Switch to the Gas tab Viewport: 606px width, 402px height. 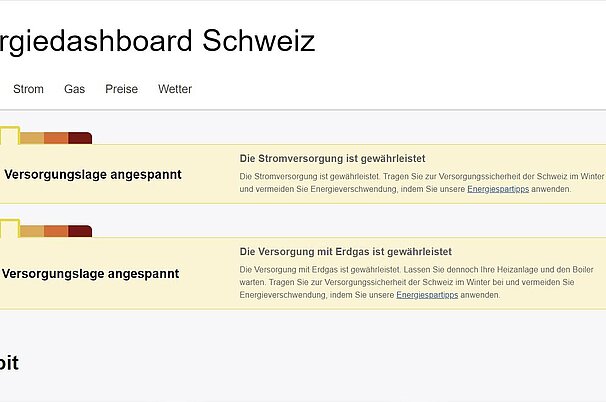(74, 89)
